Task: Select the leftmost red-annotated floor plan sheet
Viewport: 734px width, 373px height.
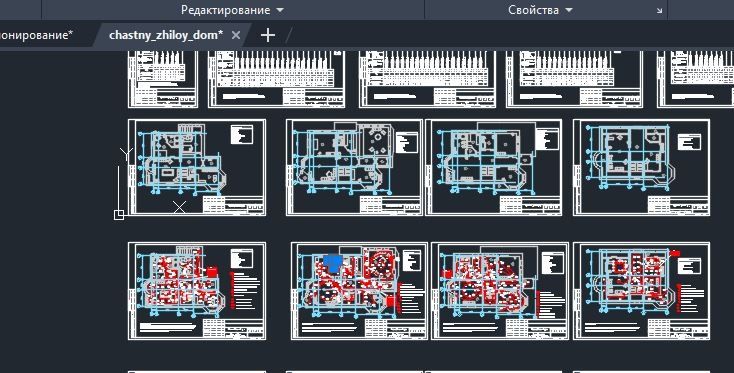Action: pyautogui.click(x=197, y=291)
